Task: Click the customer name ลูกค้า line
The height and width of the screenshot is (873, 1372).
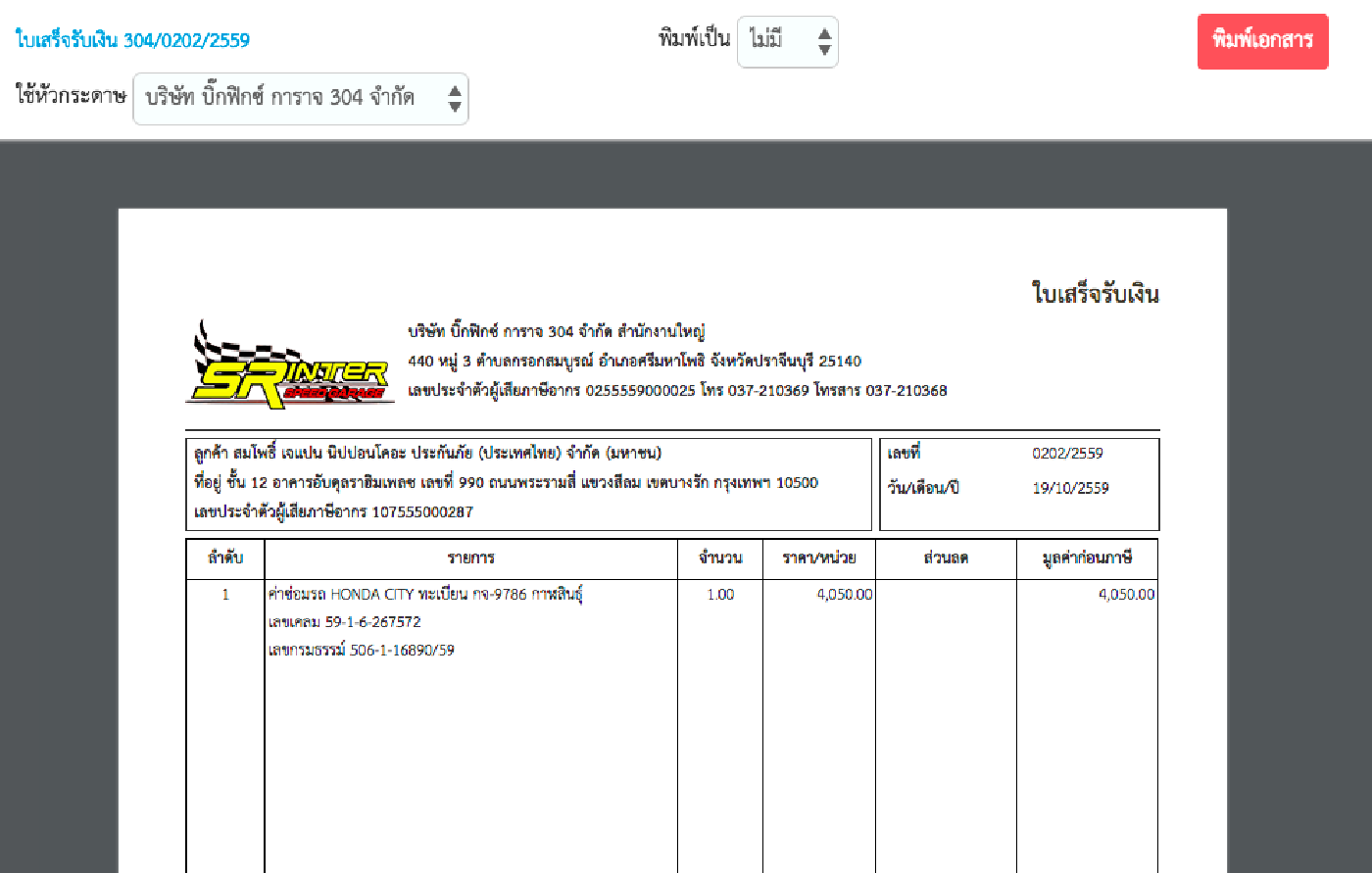Action: coord(427,453)
